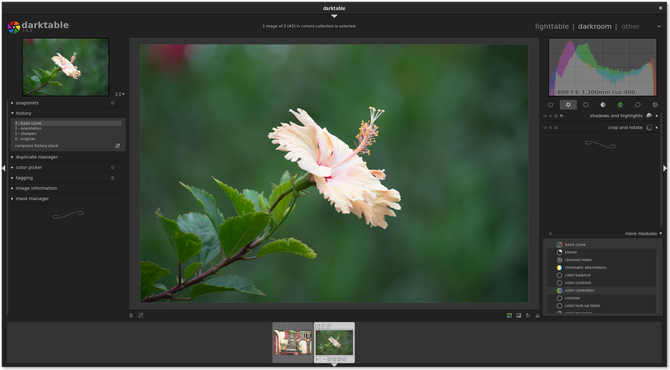The width and height of the screenshot is (670, 370).
Task: Open navigation zoom level dropdown
Action: click(120, 94)
